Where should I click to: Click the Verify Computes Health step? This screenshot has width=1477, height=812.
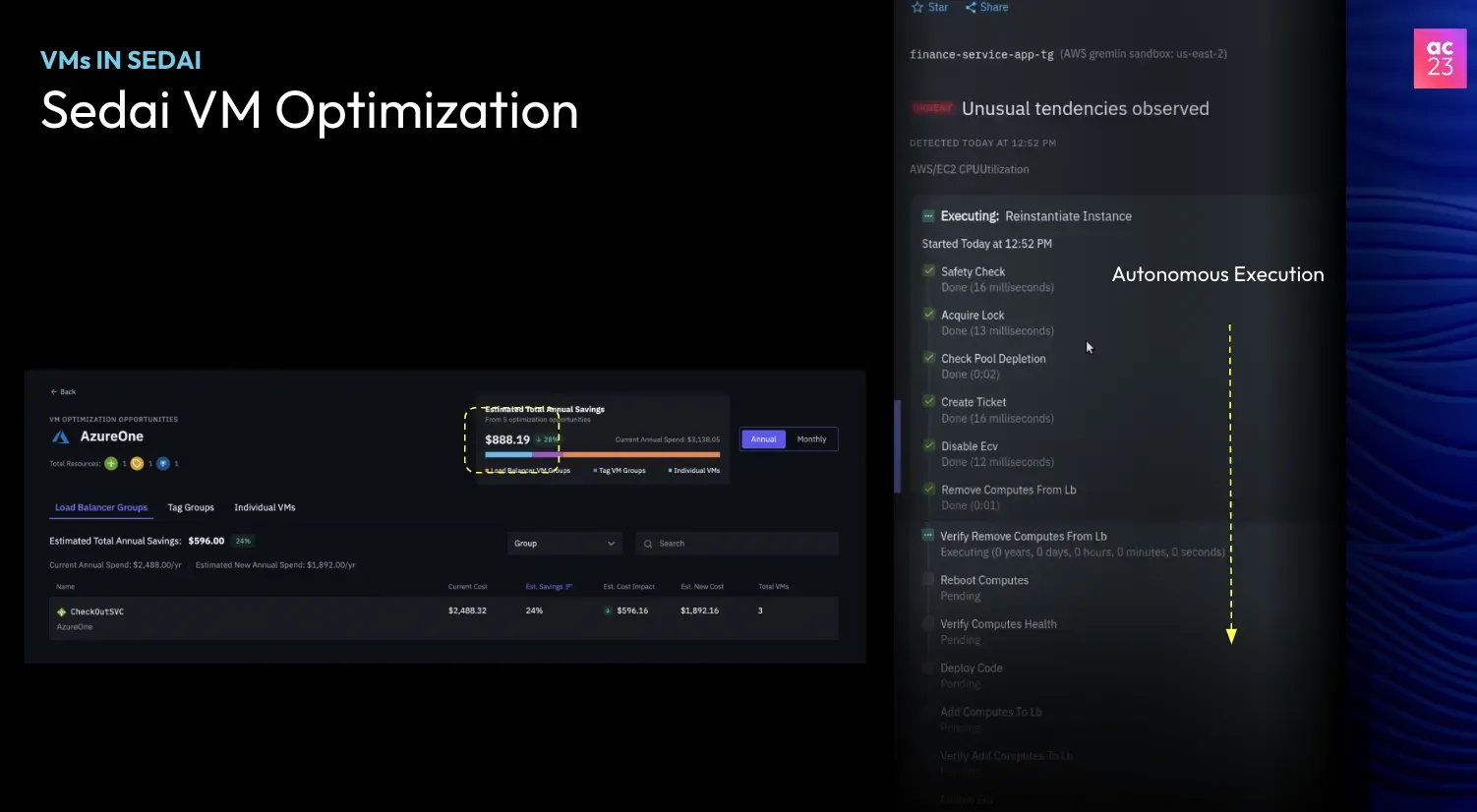[x=998, y=624]
